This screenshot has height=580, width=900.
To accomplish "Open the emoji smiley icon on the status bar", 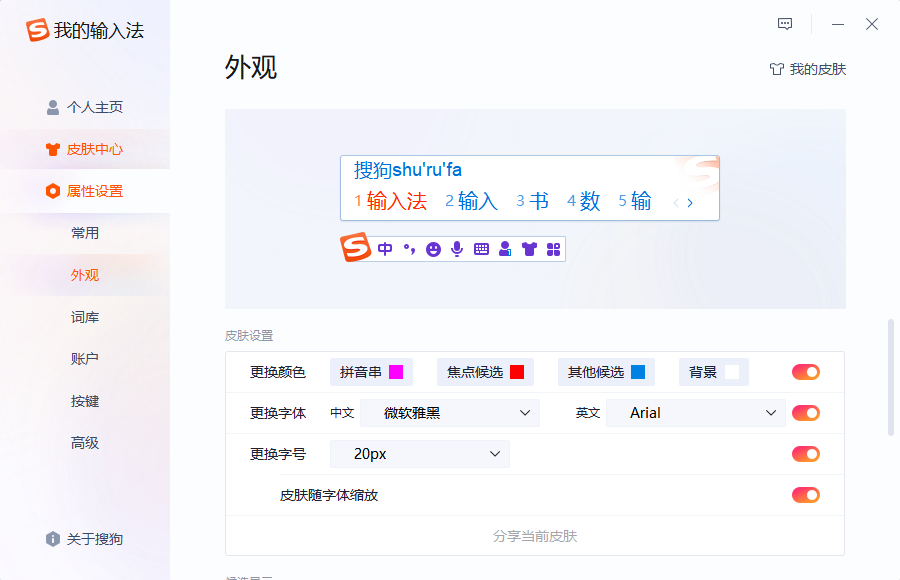I will point(433,249).
